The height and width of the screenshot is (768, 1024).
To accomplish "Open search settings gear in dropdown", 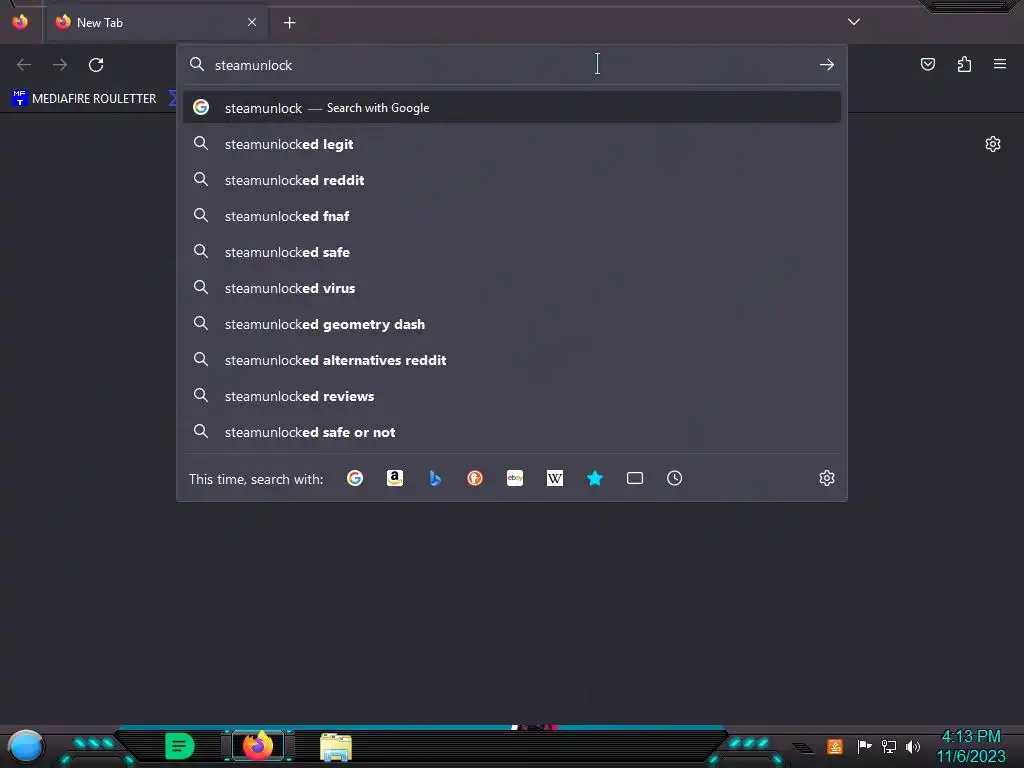I will tap(827, 478).
